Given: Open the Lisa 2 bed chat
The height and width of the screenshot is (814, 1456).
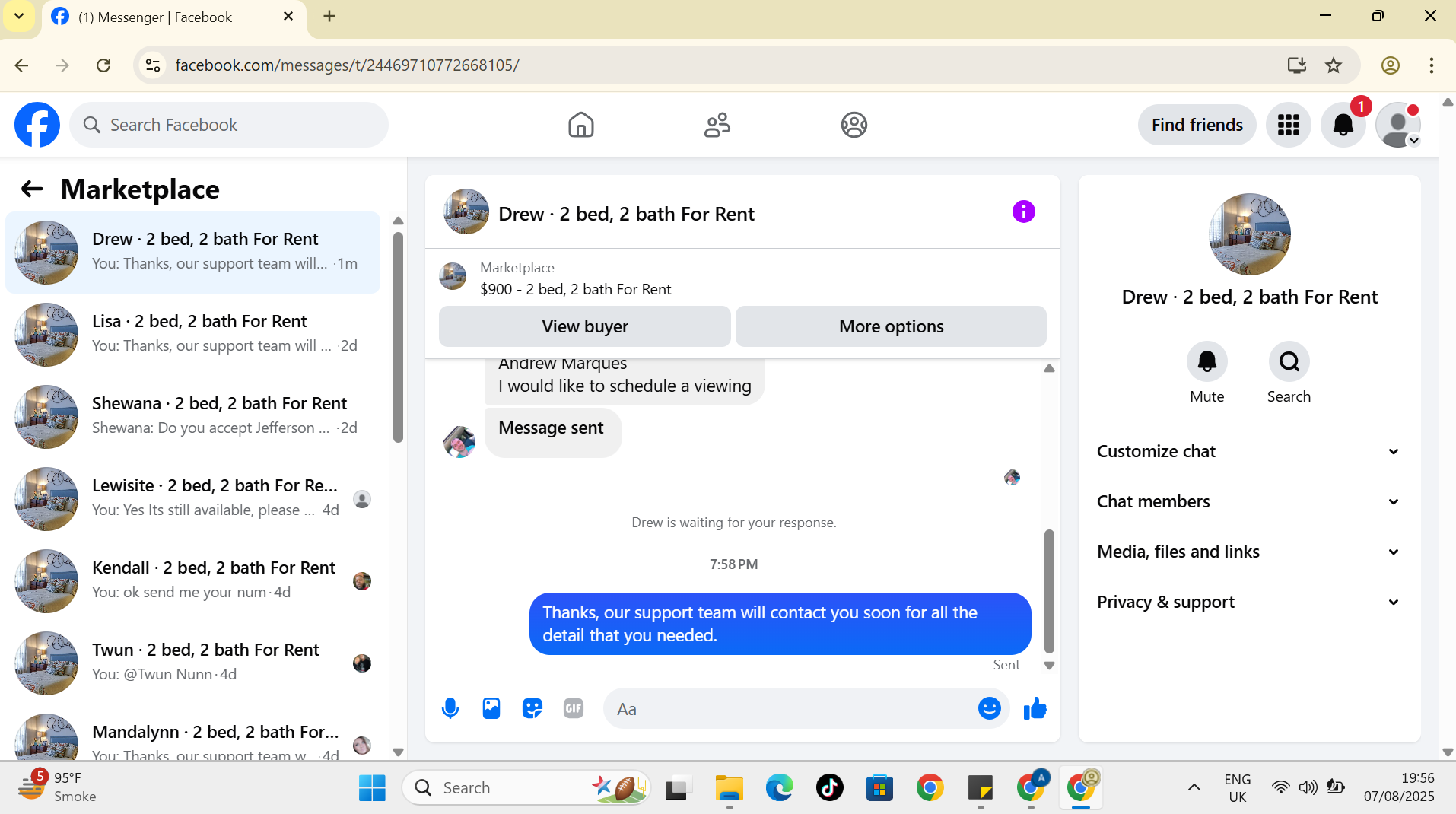Looking at the screenshot, I should [x=193, y=335].
